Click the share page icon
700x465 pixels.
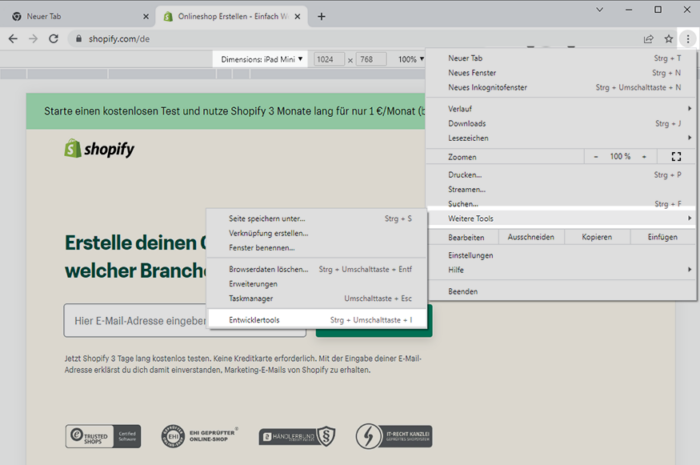pos(648,39)
